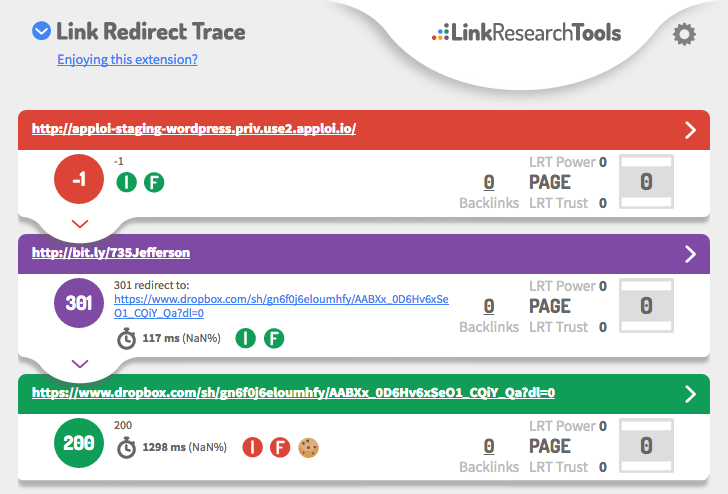Click the grey 0 score box in dropbox 200 row
This screenshot has height=494, width=728.
point(646,446)
